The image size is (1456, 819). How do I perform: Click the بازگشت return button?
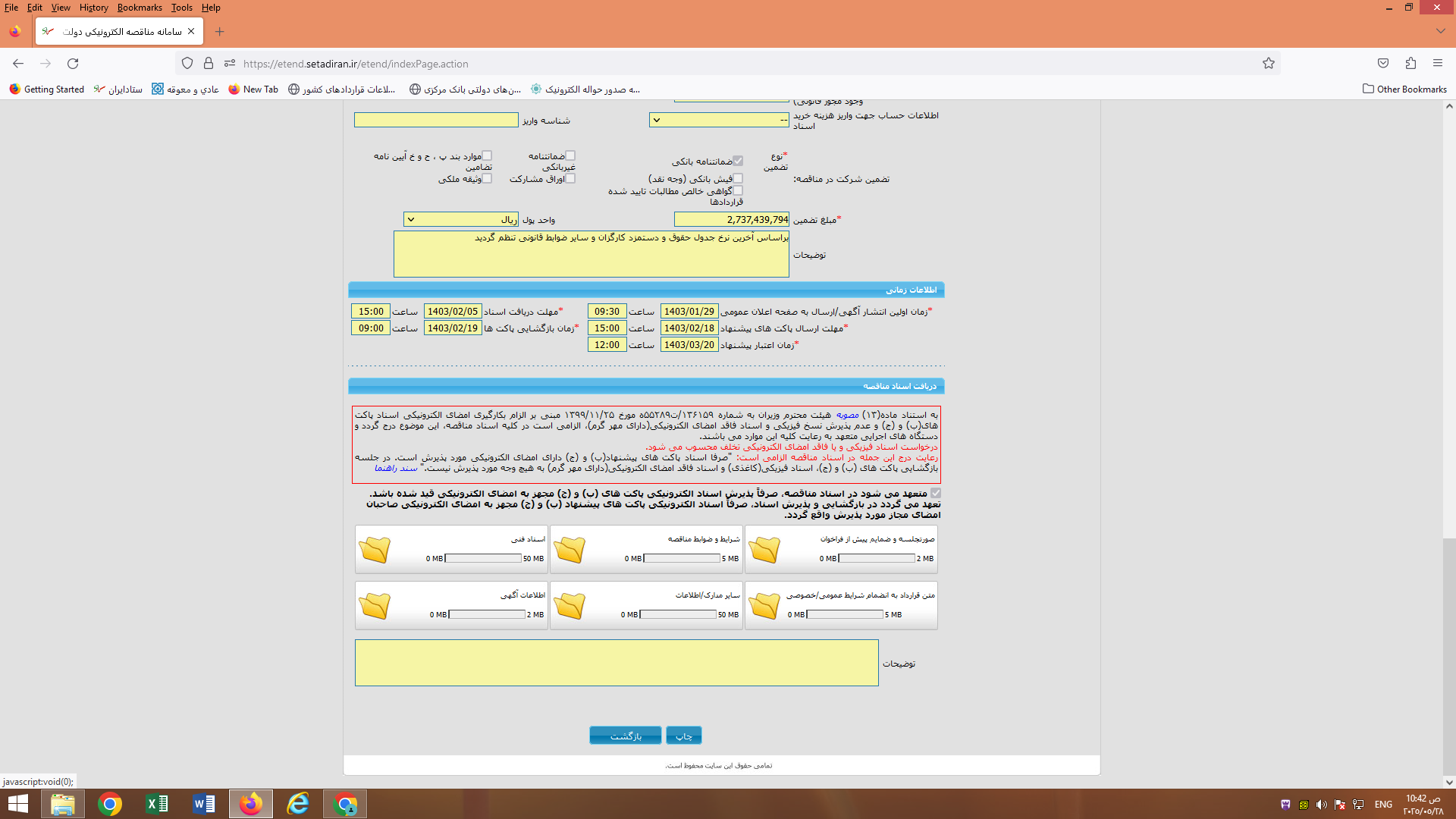[626, 736]
